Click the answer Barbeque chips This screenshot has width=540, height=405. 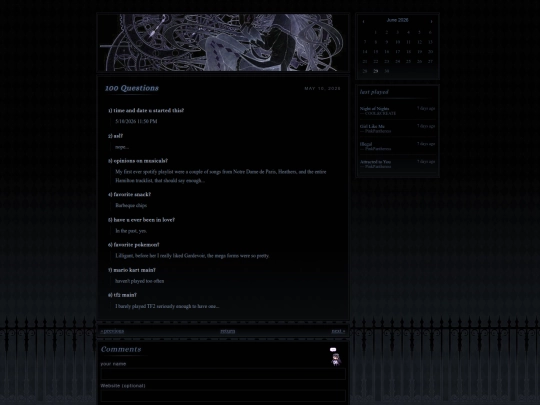point(131,206)
